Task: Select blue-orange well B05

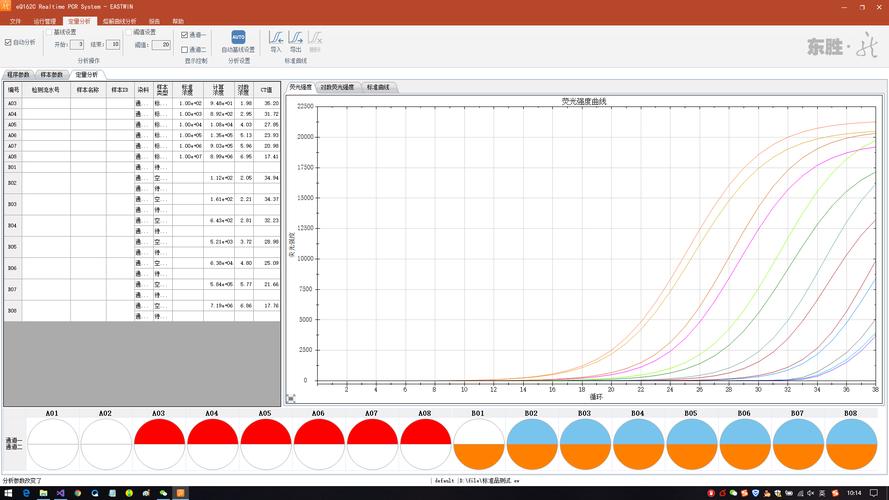Action: point(692,444)
